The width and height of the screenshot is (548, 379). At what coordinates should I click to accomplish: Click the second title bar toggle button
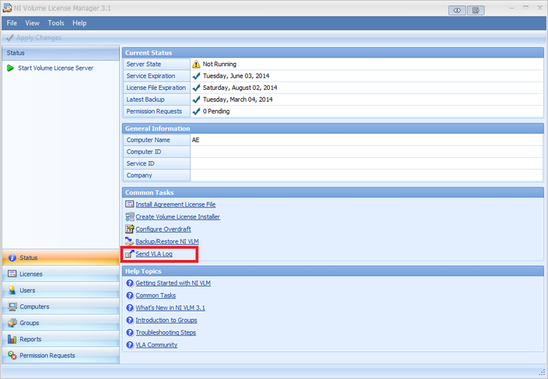coord(476,10)
